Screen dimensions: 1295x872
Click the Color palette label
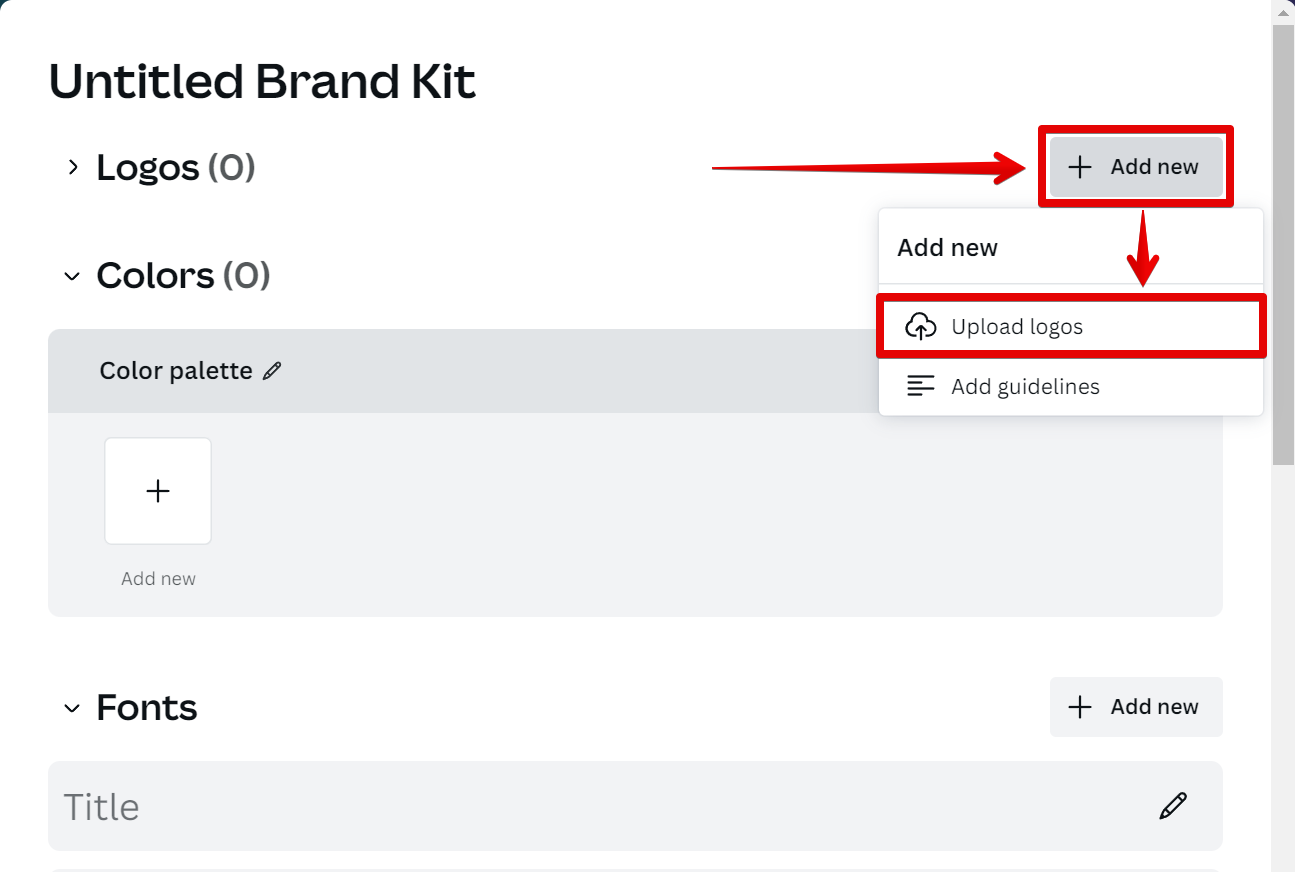(x=176, y=371)
